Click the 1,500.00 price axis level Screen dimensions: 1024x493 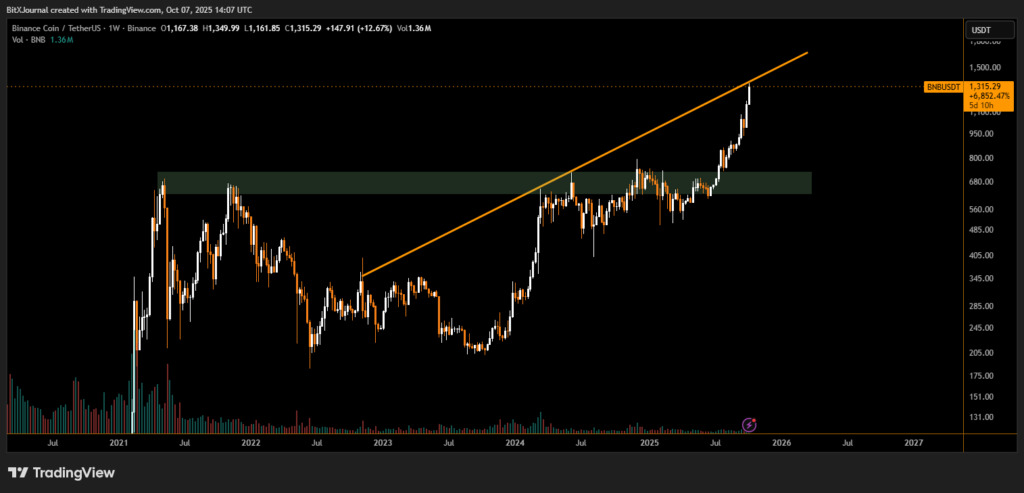pyautogui.click(x=984, y=68)
